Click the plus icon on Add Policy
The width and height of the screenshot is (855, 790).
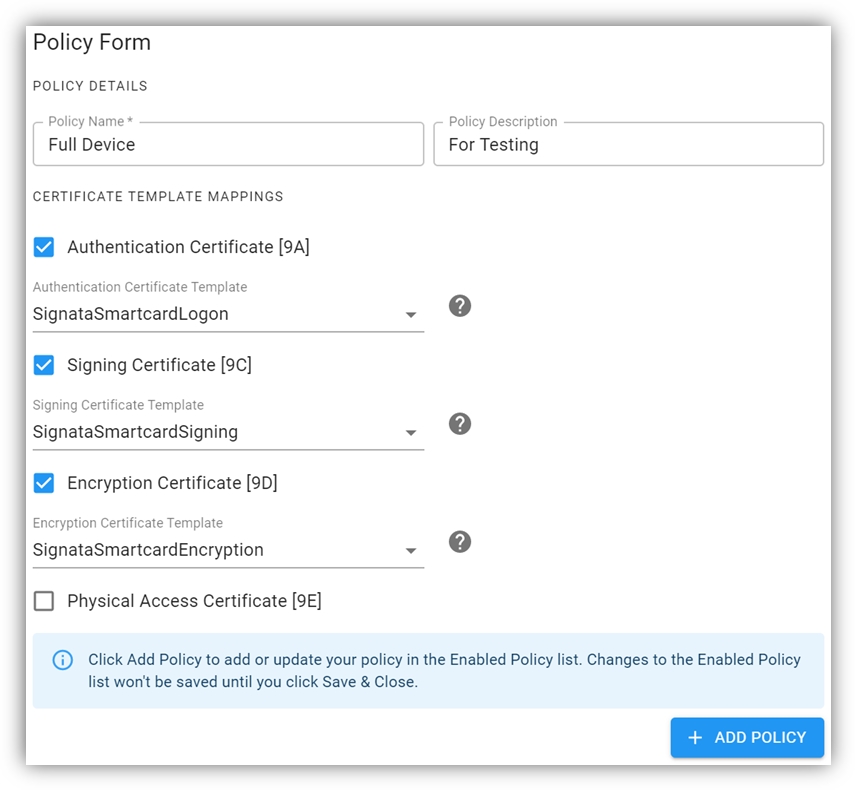pos(696,737)
